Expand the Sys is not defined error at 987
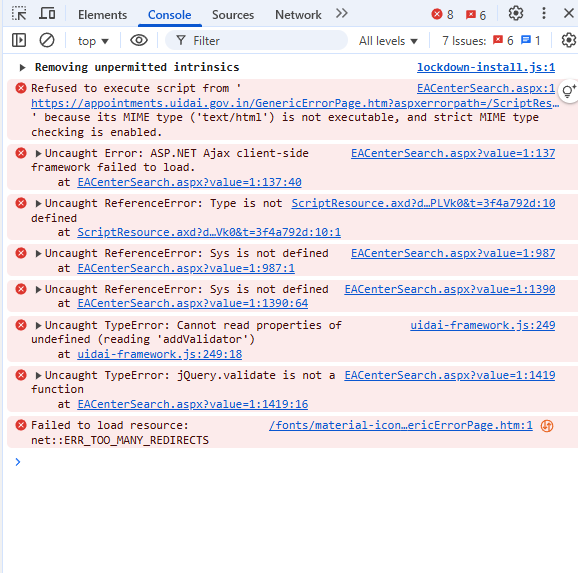Screen dimensions: 578x573 pos(38,254)
